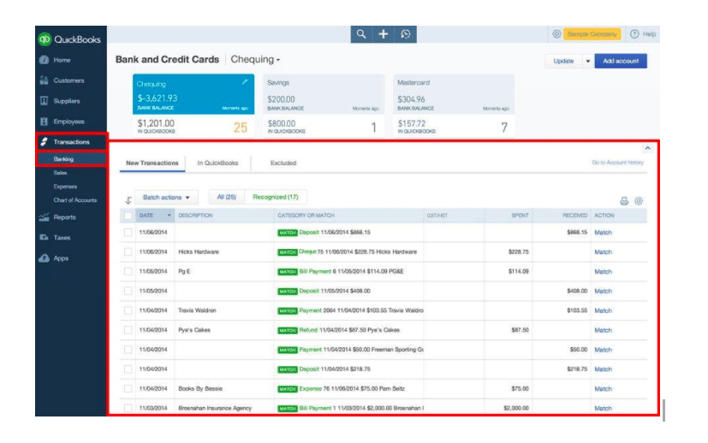This screenshot has height=443, width=708.
Task: Switch to the In QuickBooks tab
Action: (218, 163)
